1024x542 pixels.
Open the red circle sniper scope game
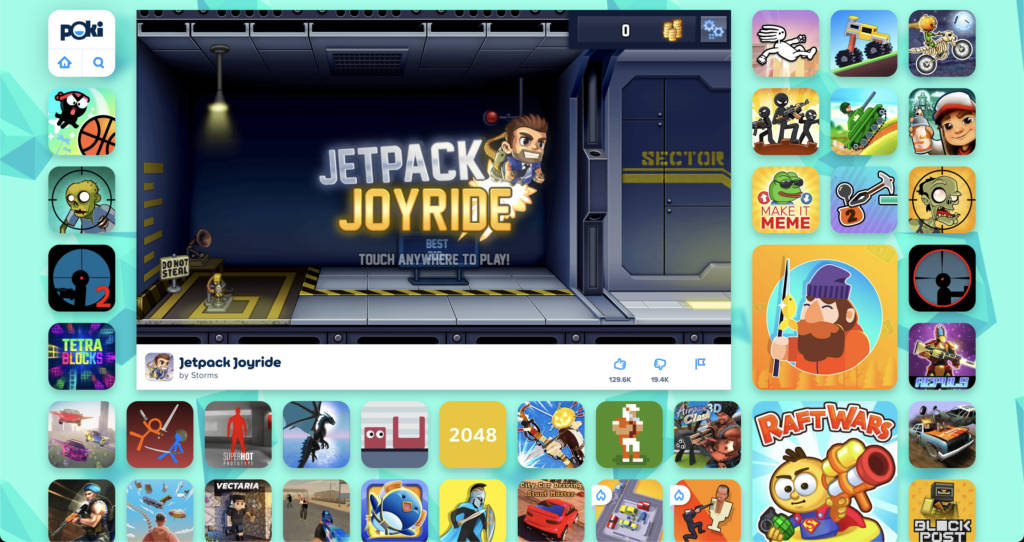[x=942, y=278]
